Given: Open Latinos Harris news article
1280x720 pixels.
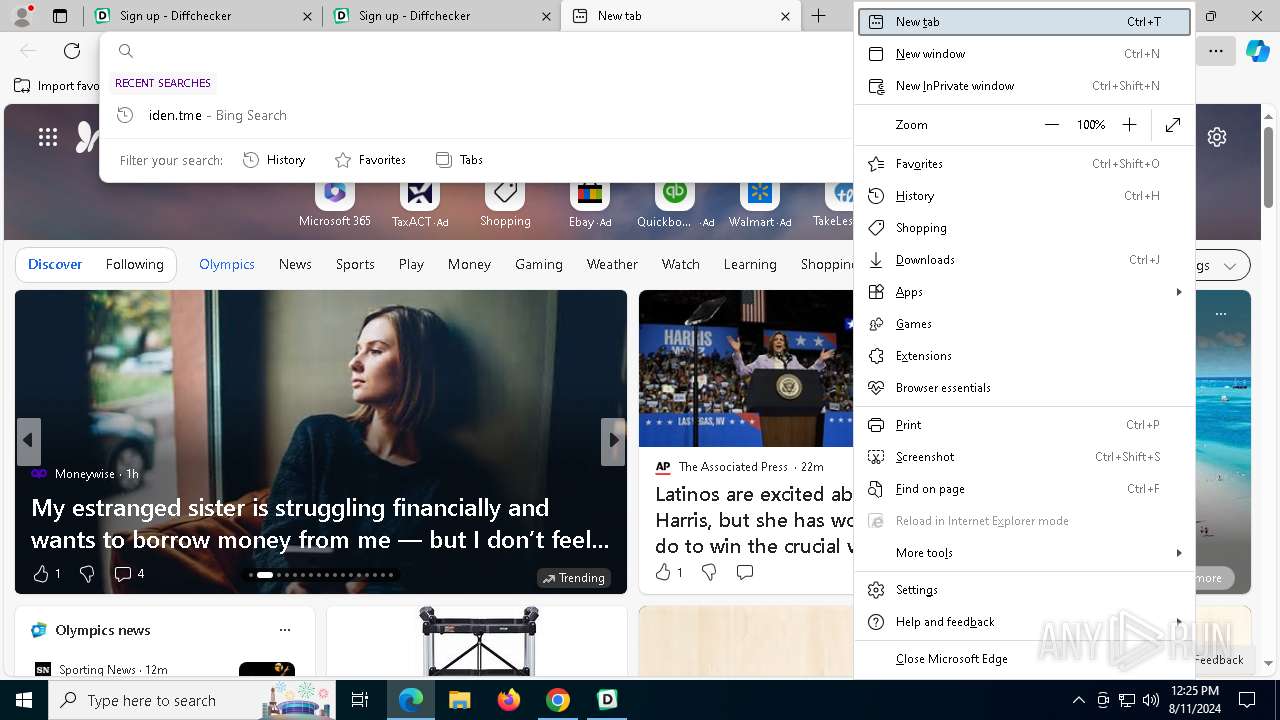Looking at the screenshot, I should point(754,520).
